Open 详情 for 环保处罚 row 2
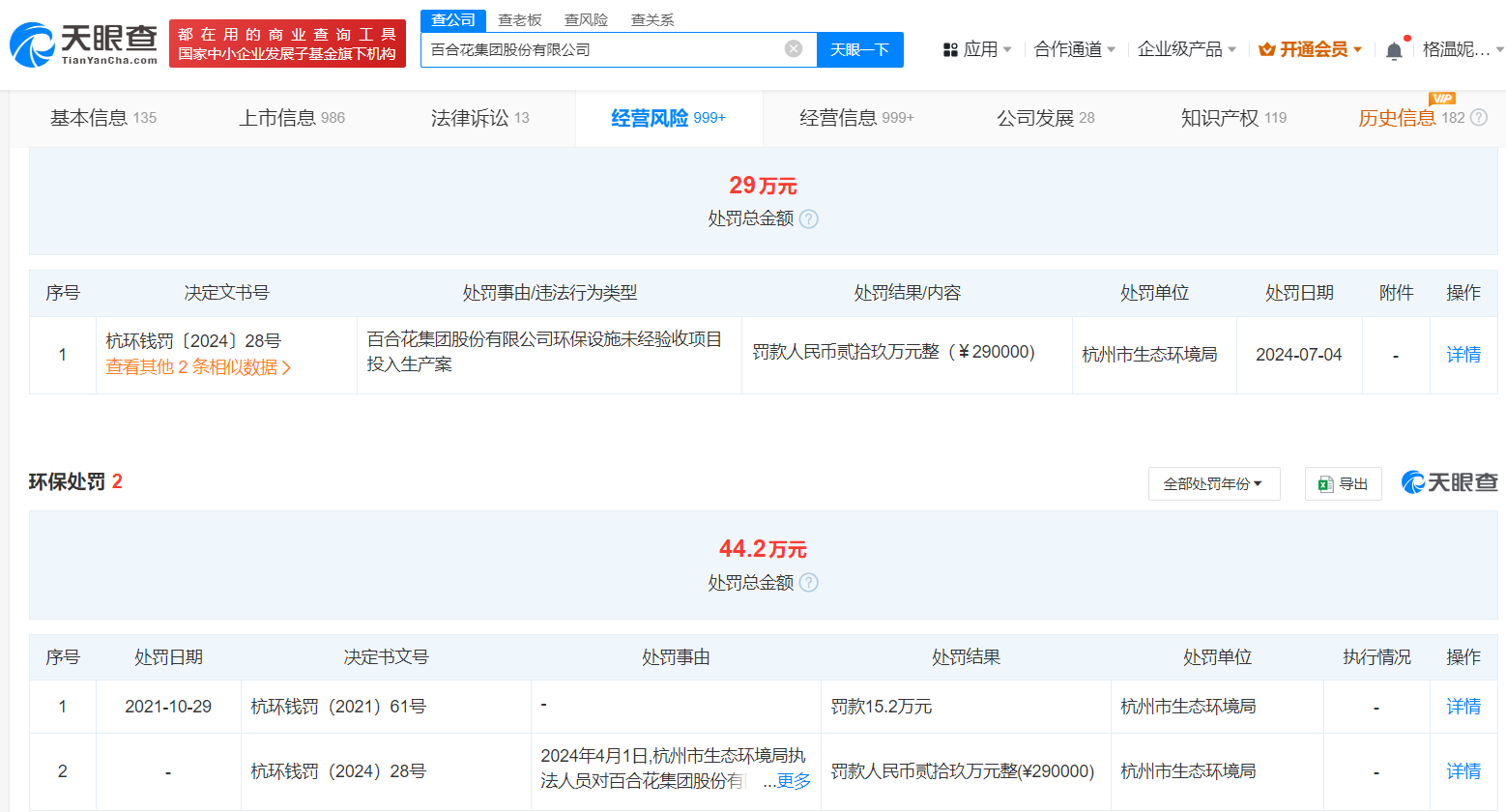The image size is (1506, 812). [x=1463, y=771]
